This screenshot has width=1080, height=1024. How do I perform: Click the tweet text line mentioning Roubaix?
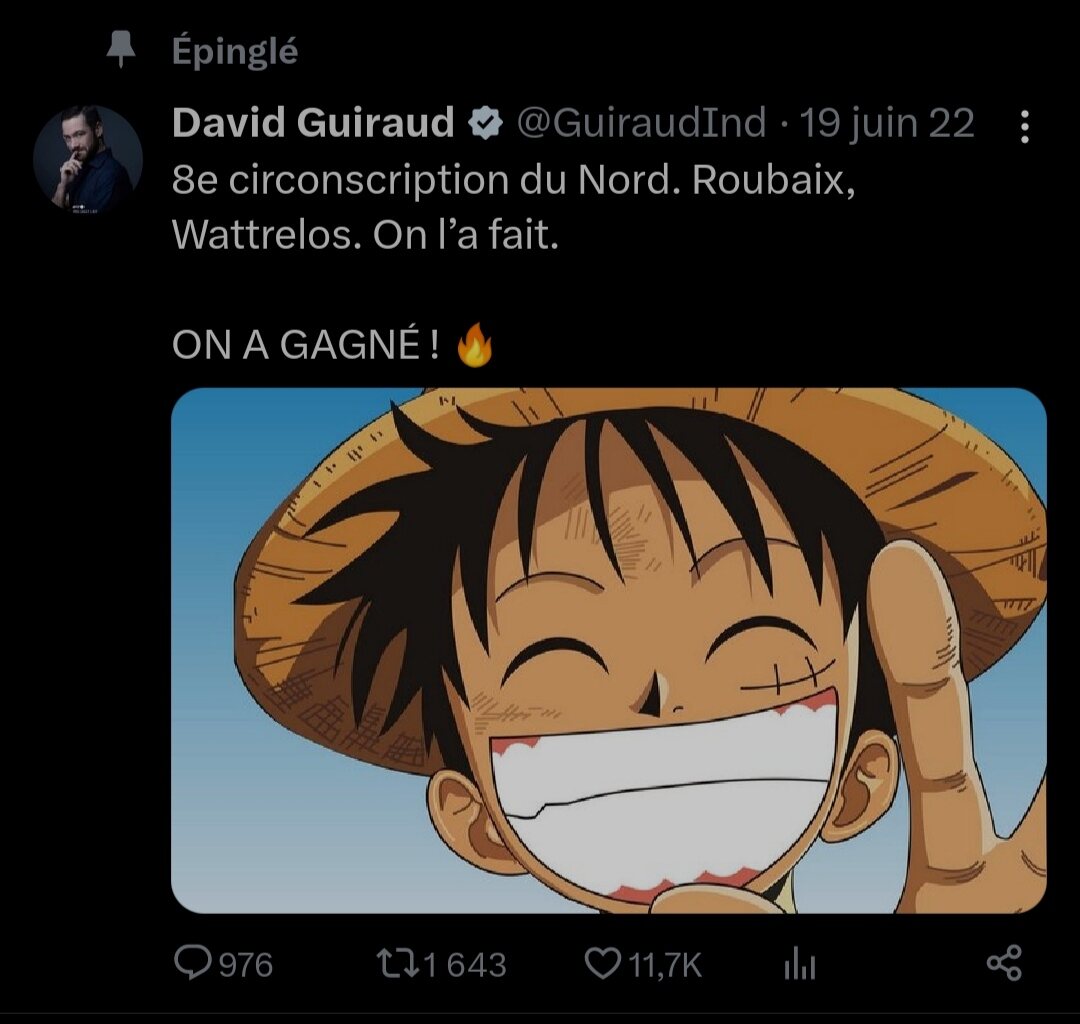[513, 180]
